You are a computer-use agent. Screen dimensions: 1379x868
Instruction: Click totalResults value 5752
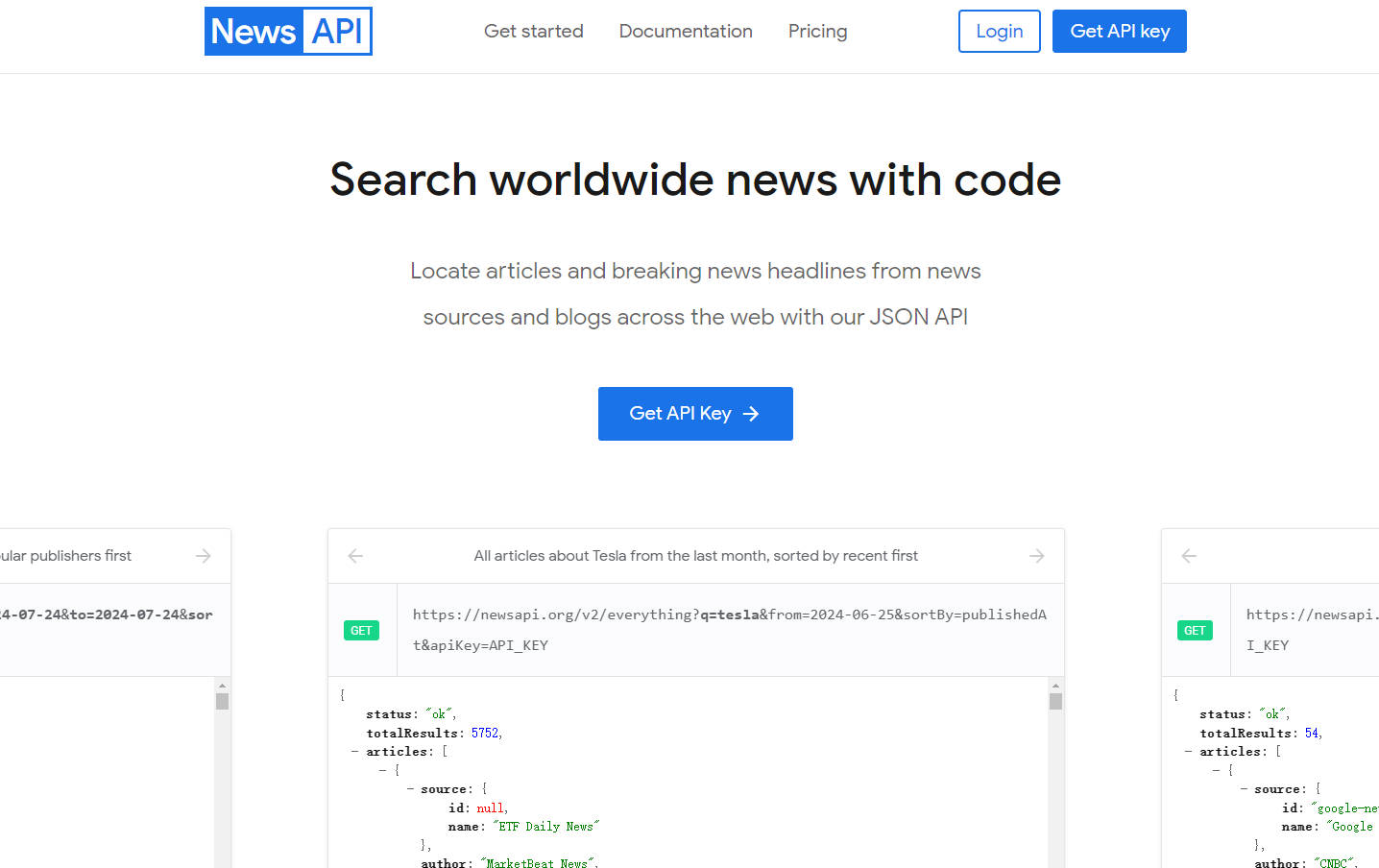pos(485,734)
